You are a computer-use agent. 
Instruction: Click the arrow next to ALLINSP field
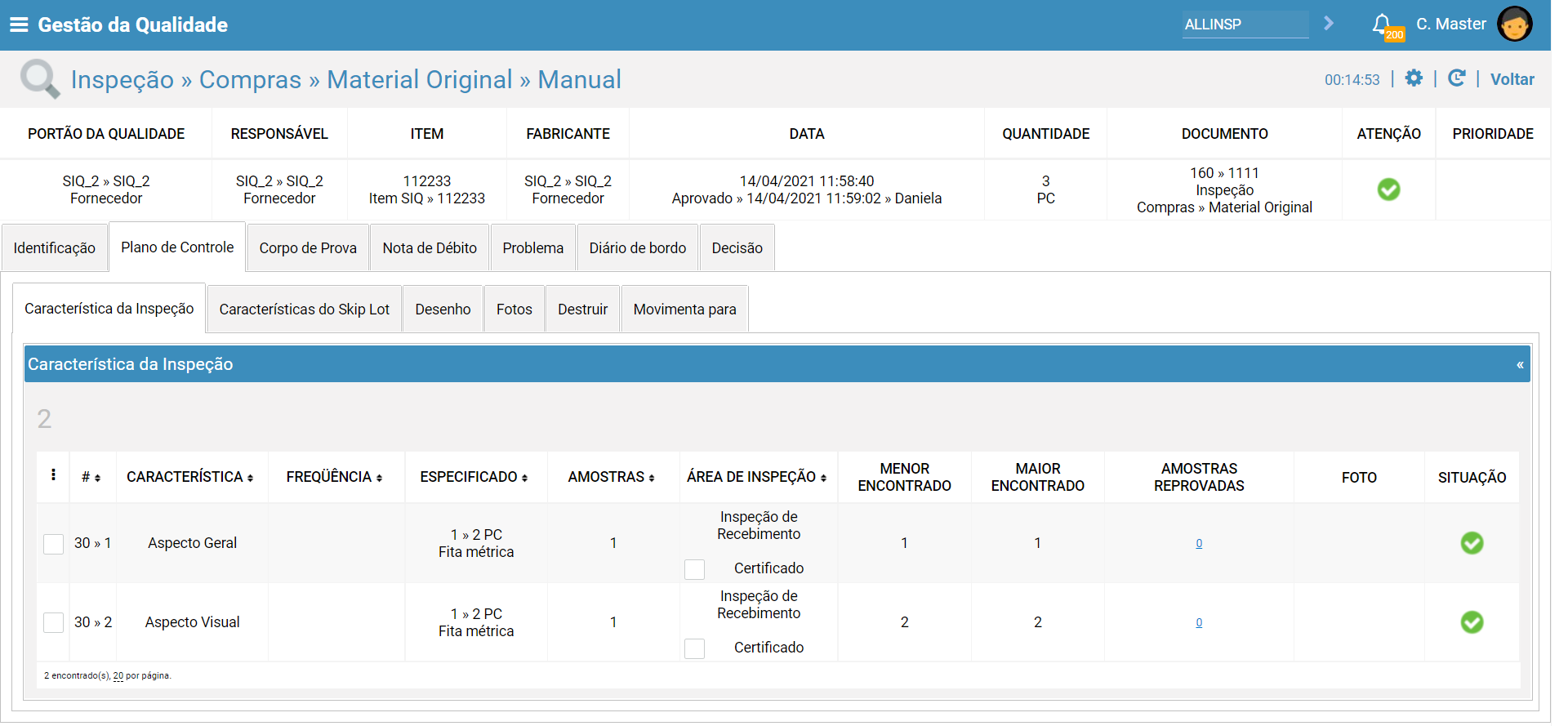tap(1329, 23)
